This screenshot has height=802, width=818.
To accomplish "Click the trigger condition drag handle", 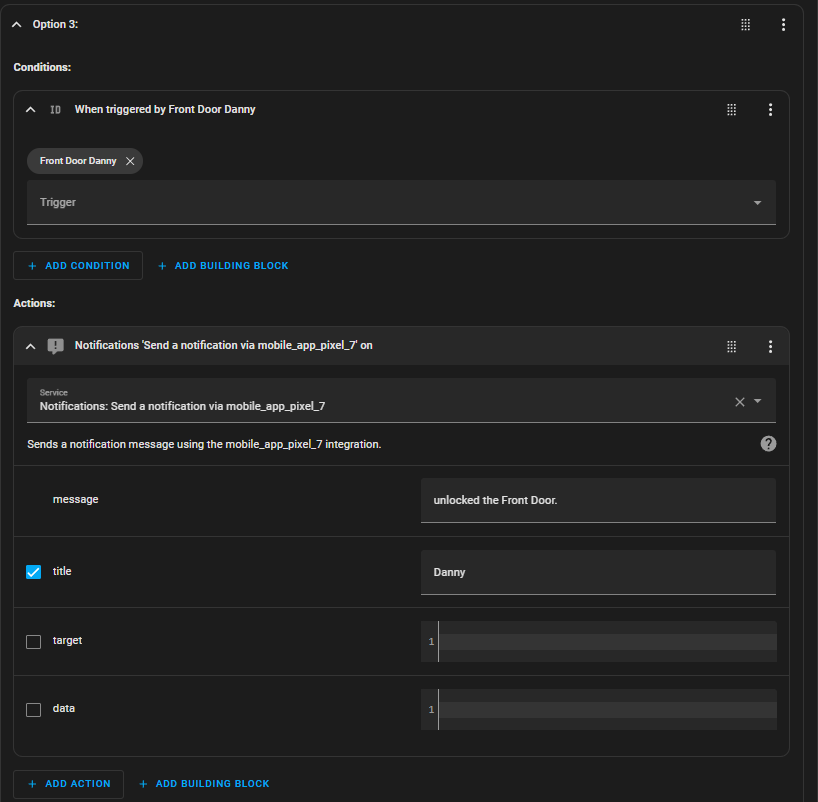I will (x=731, y=110).
